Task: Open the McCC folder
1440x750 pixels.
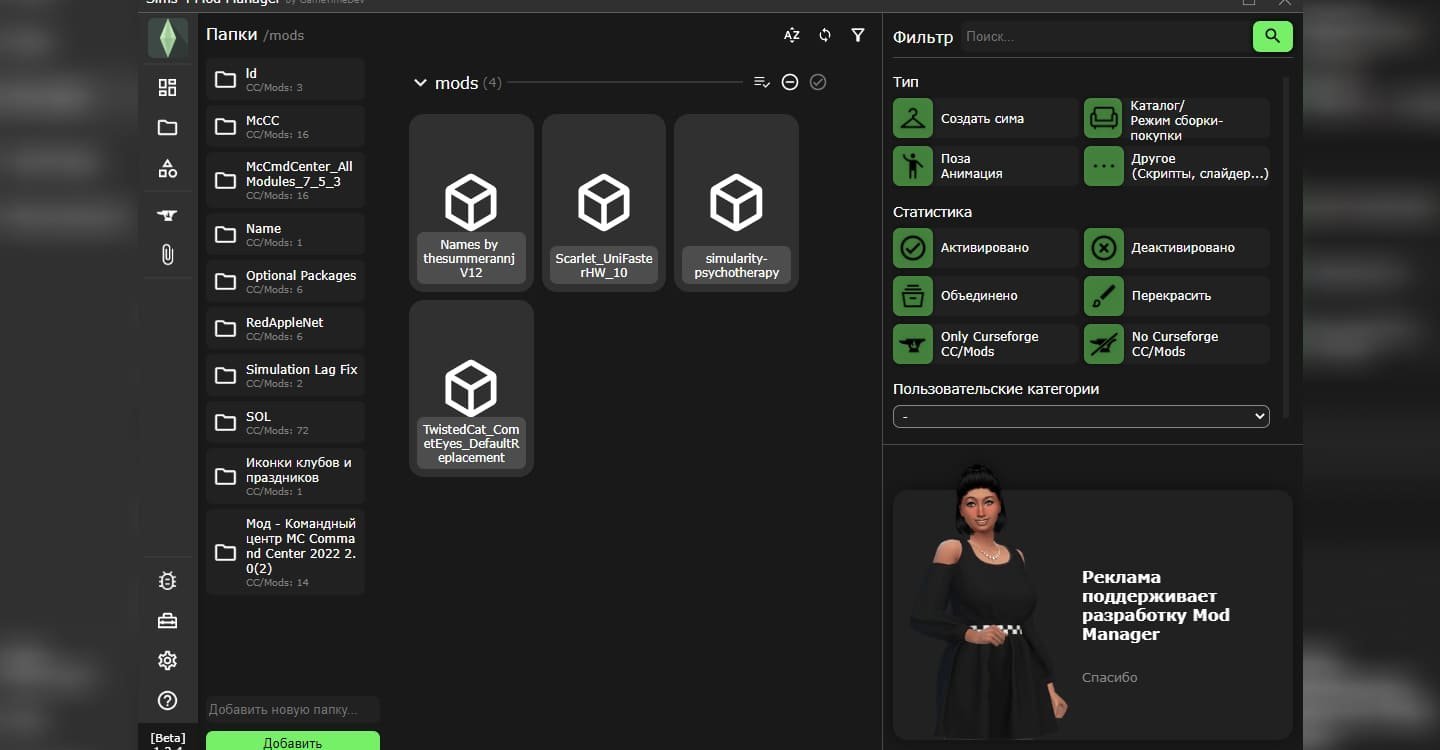Action: pyautogui.click(x=285, y=126)
